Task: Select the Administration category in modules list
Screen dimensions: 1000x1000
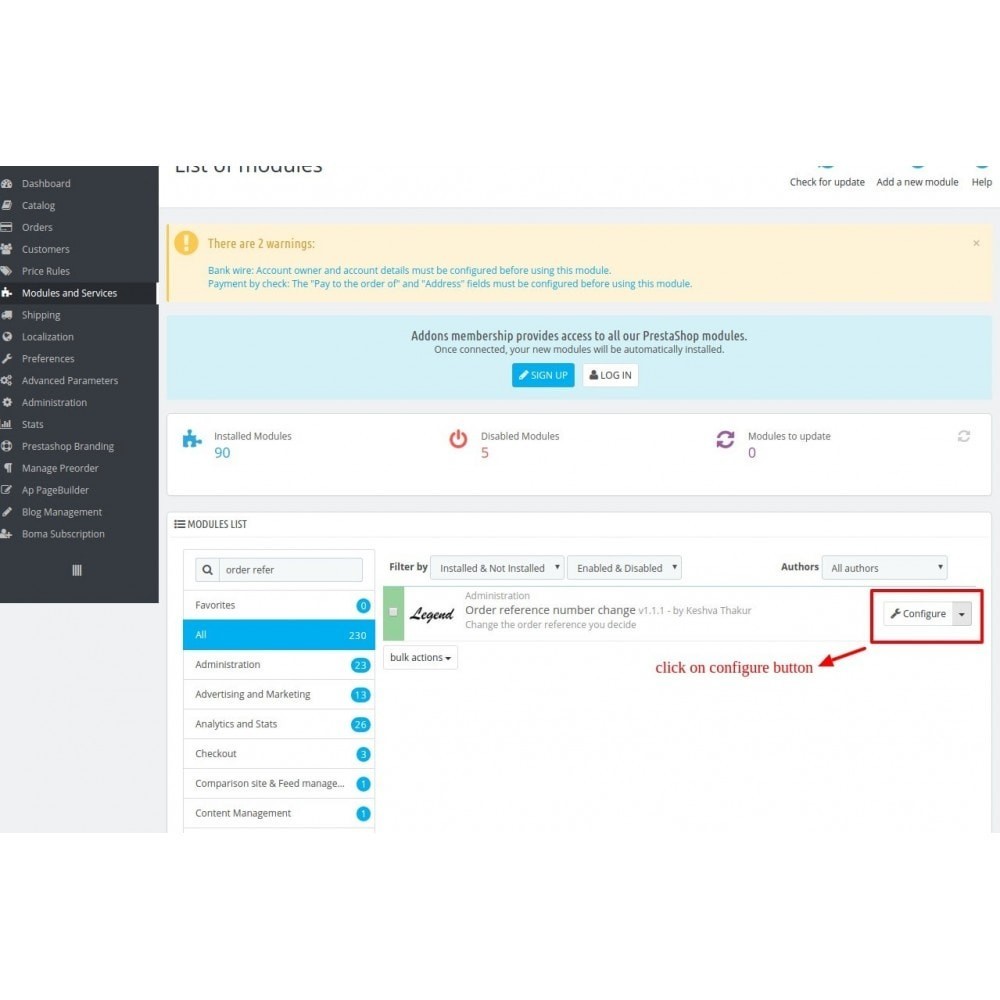Action: [x=279, y=665]
